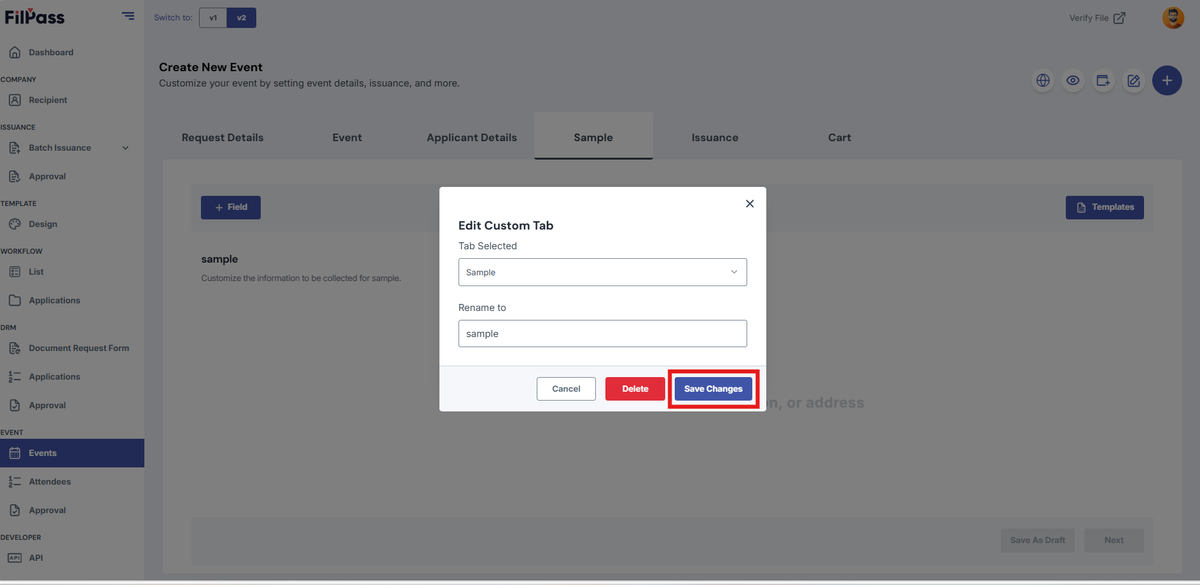Click the Batch Issuance icon
Image resolution: width=1200 pixels, height=585 pixels.
pyautogui.click(x=14, y=148)
